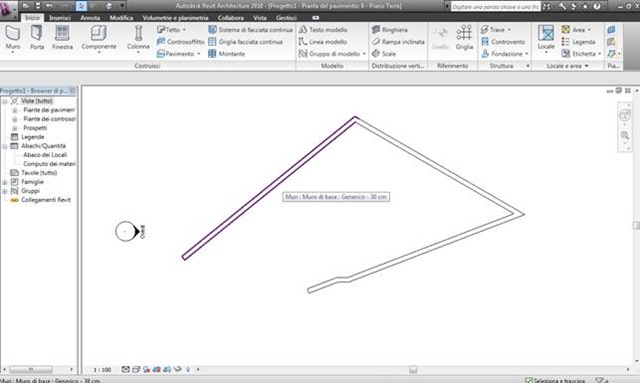640x383 pixels.
Task: Switch to the Vista ribbon tab
Action: click(260, 18)
